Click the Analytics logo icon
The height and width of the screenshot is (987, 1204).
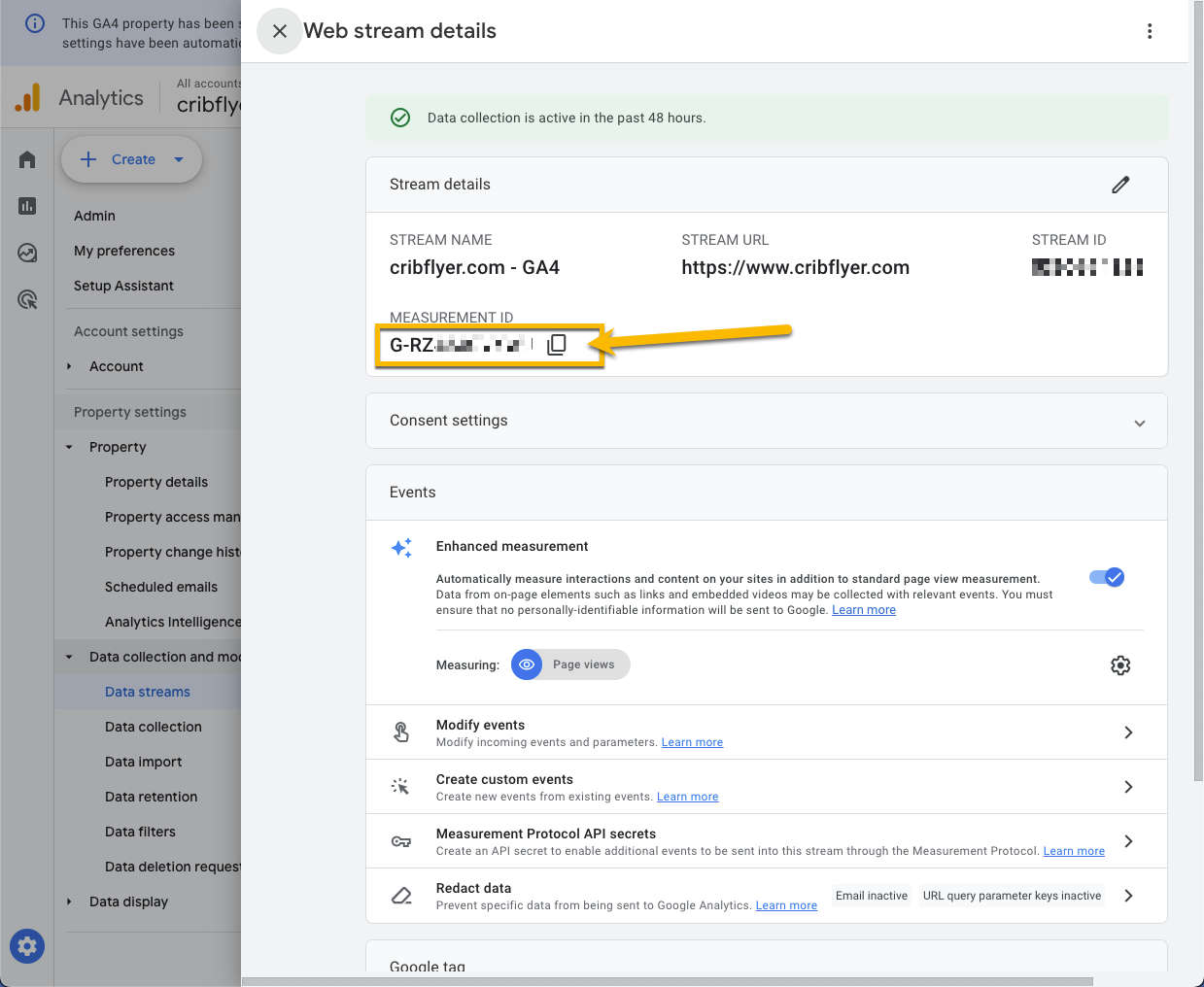tap(28, 97)
